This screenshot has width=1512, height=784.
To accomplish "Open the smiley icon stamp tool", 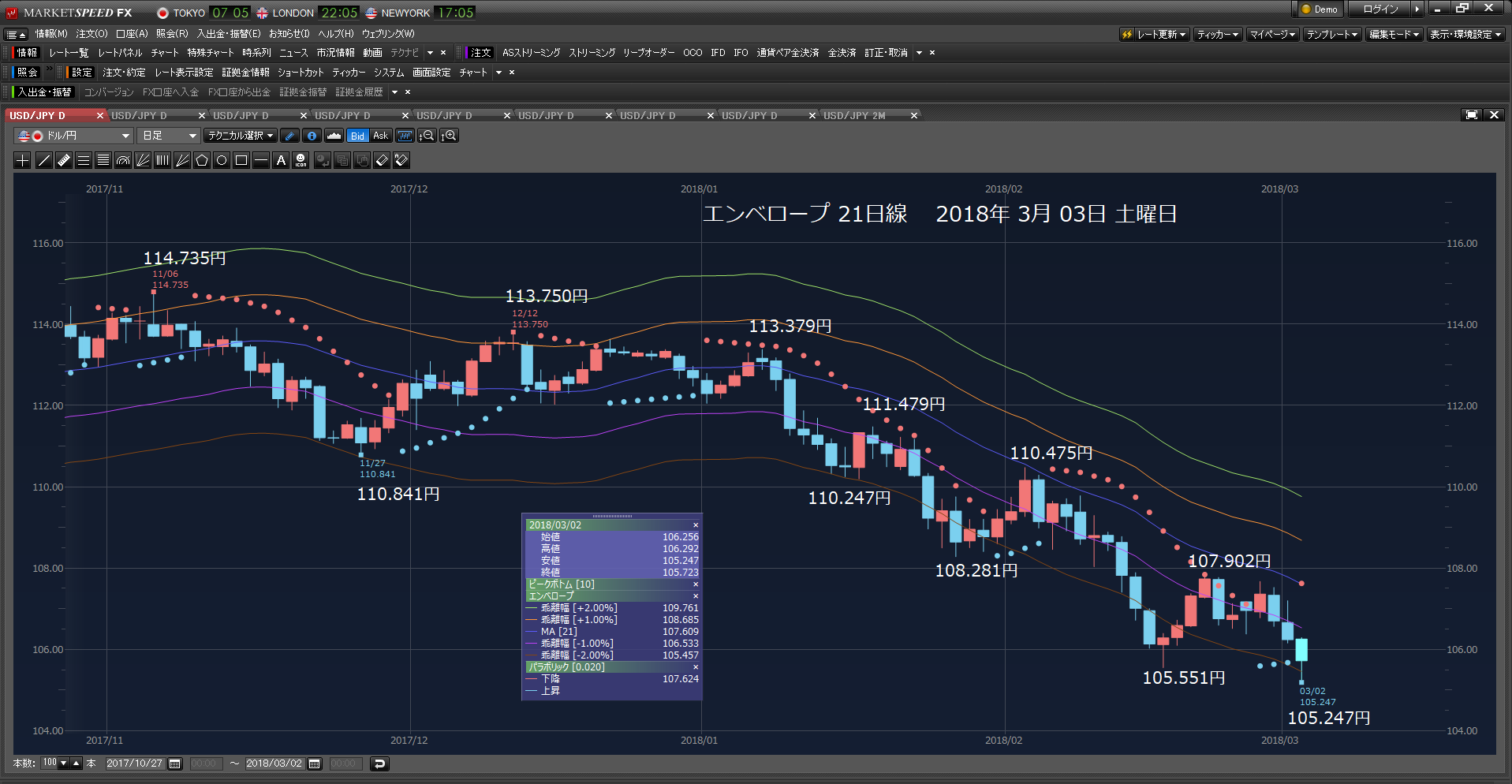I will point(301,161).
